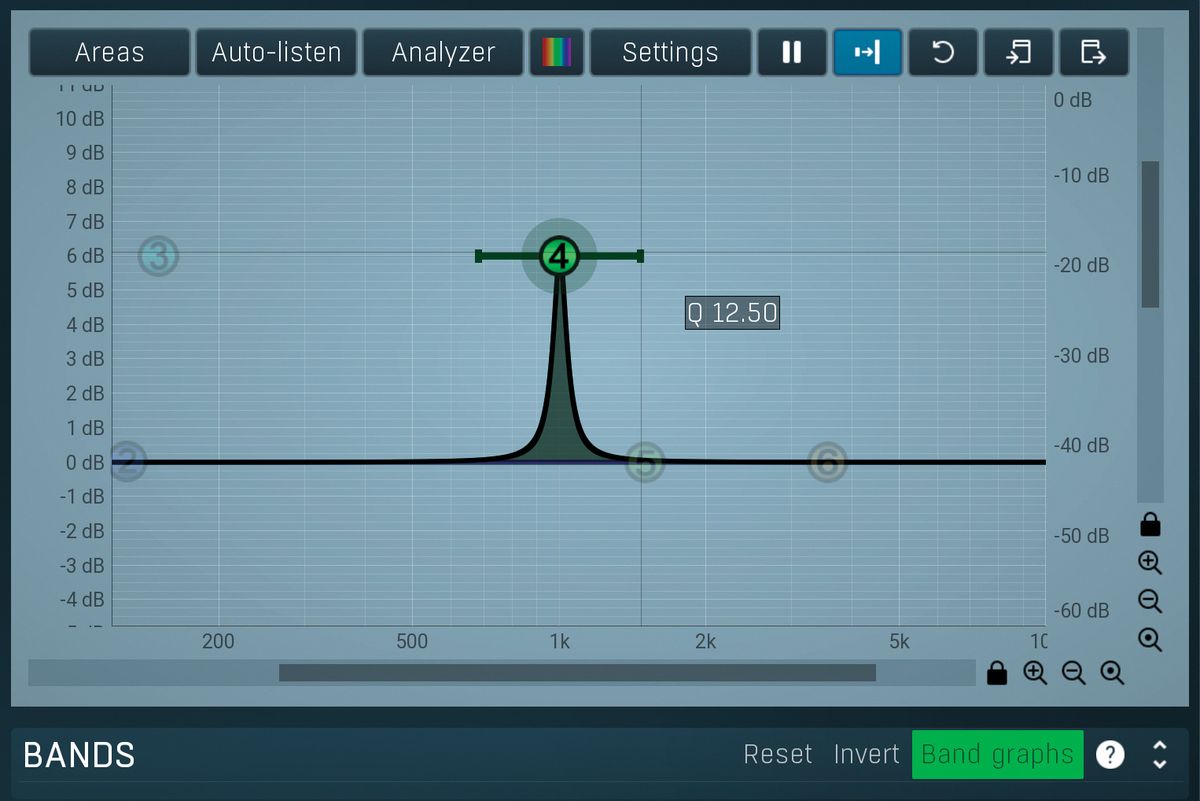Open the Settings menu
Viewport: 1200px width, 801px height.
click(x=671, y=52)
